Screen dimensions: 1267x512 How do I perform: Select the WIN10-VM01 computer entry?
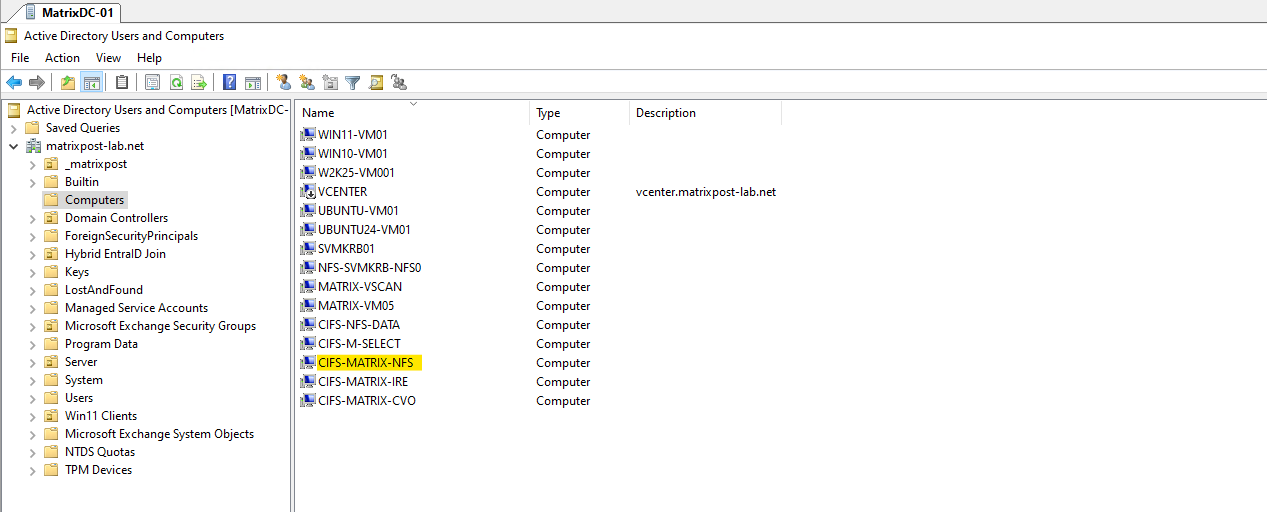tap(353, 154)
